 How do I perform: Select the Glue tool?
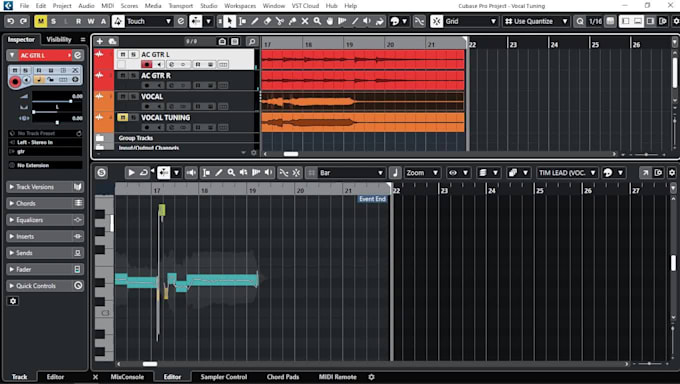pyautogui.click(x=292, y=21)
